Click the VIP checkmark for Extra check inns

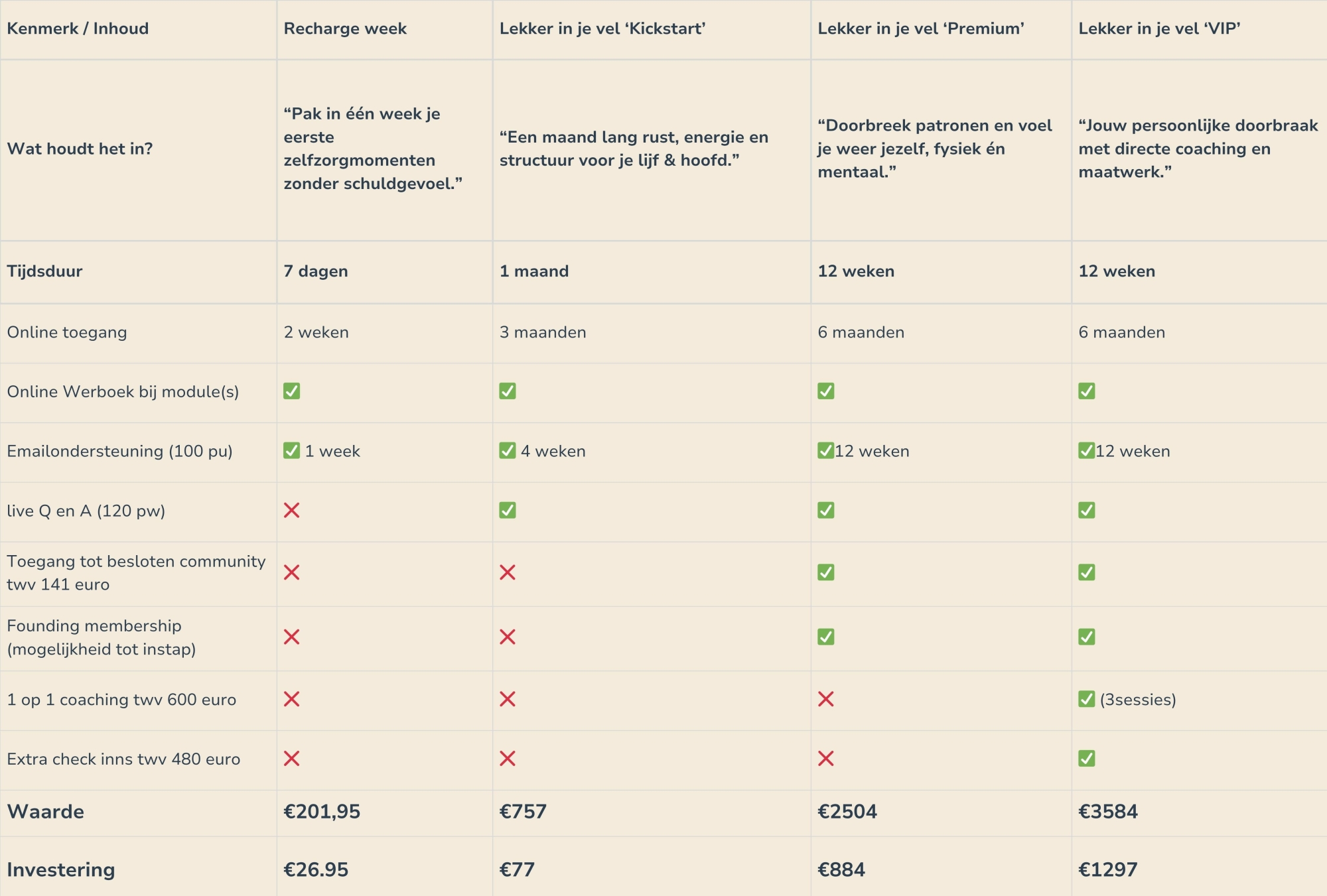click(1086, 758)
